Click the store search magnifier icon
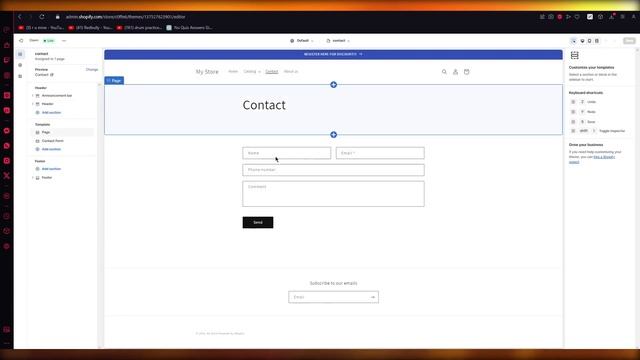The image size is (640, 360). click(x=444, y=72)
